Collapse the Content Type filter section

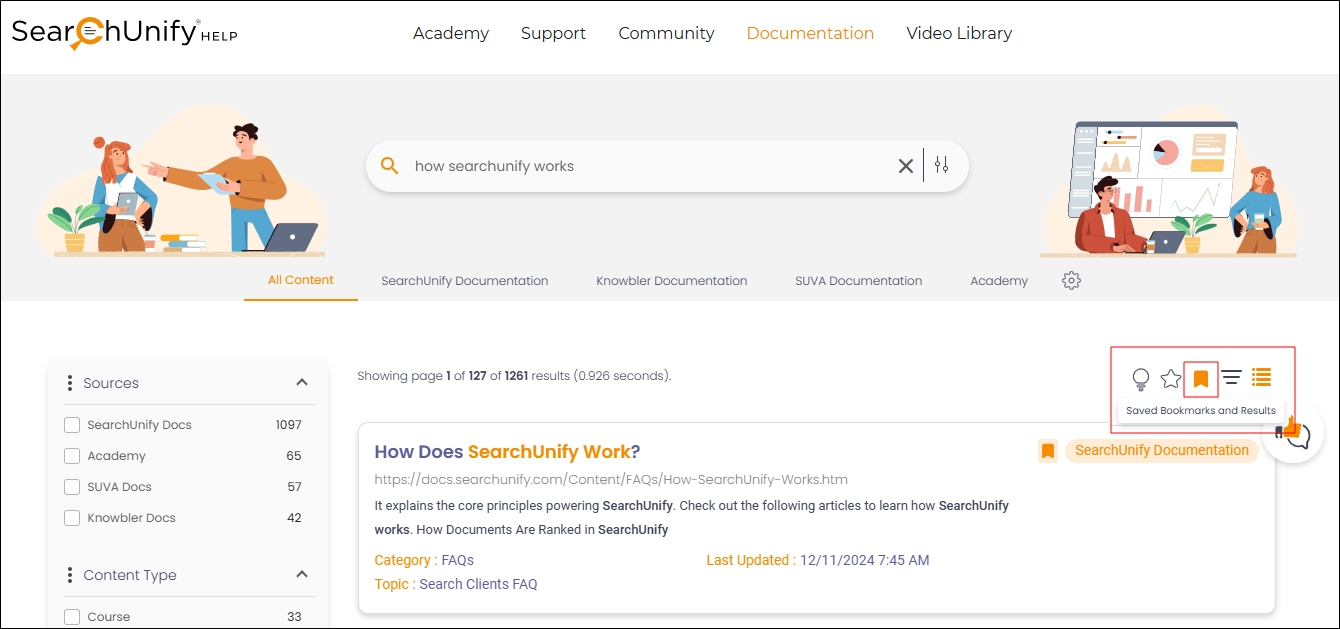point(301,575)
